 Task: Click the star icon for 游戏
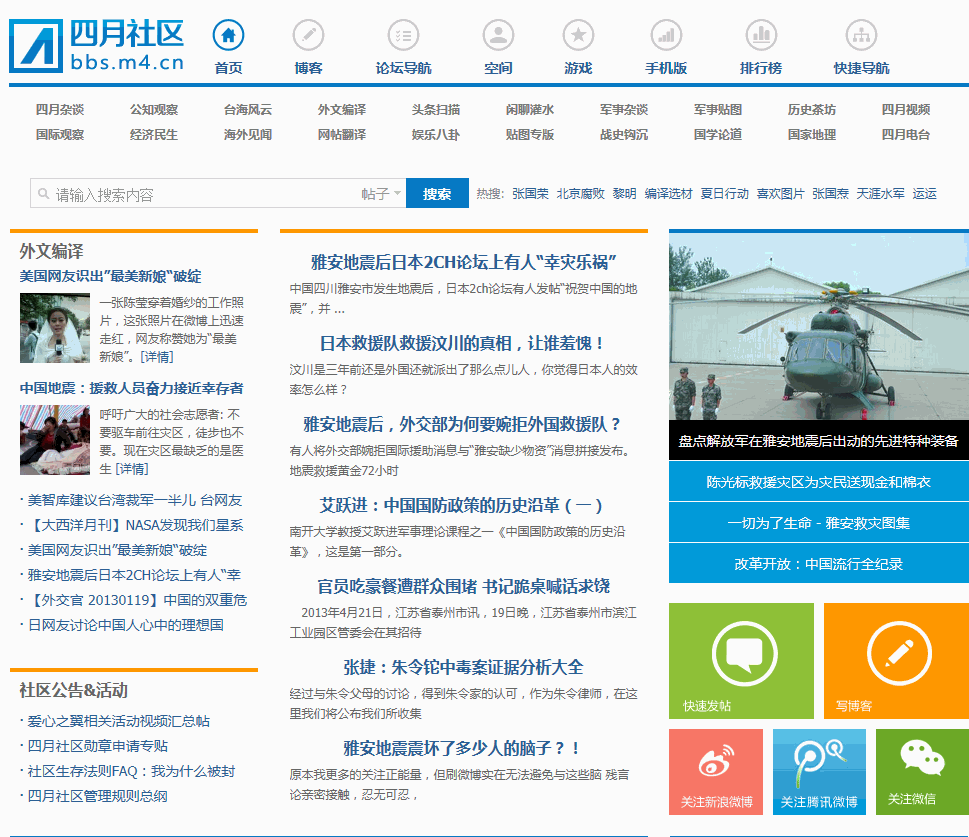pyautogui.click(x=578, y=36)
